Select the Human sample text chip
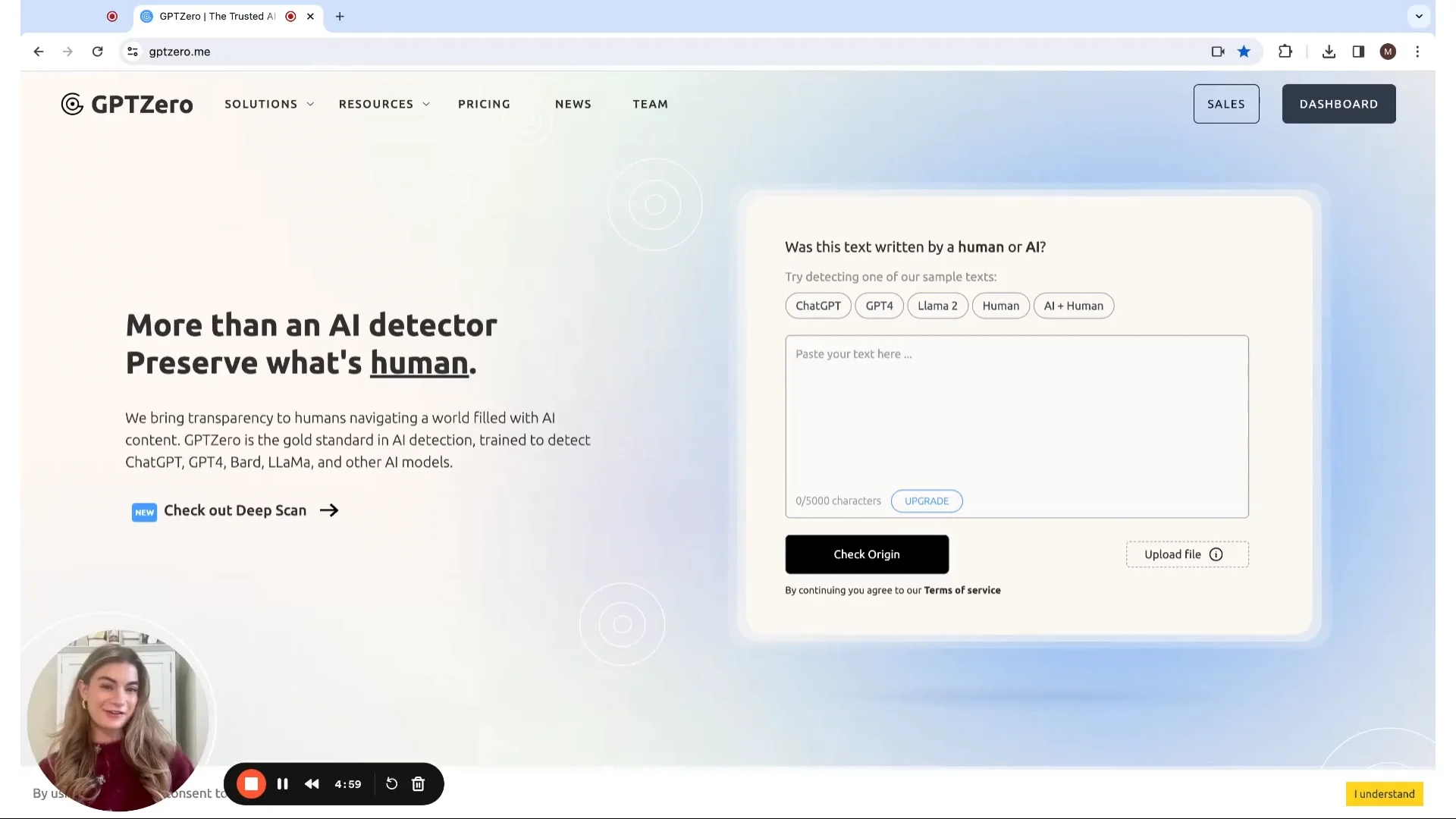Viewport: 1456px width, 819px height. click(x=1000, y=306)
